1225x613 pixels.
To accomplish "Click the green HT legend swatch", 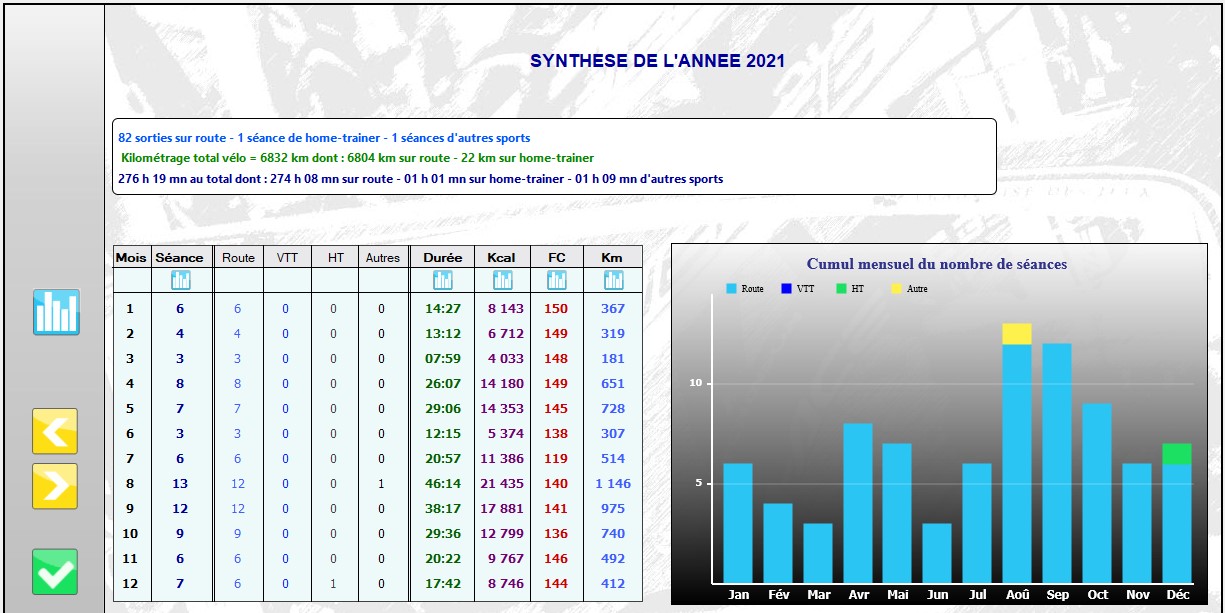I will (842, 289).
